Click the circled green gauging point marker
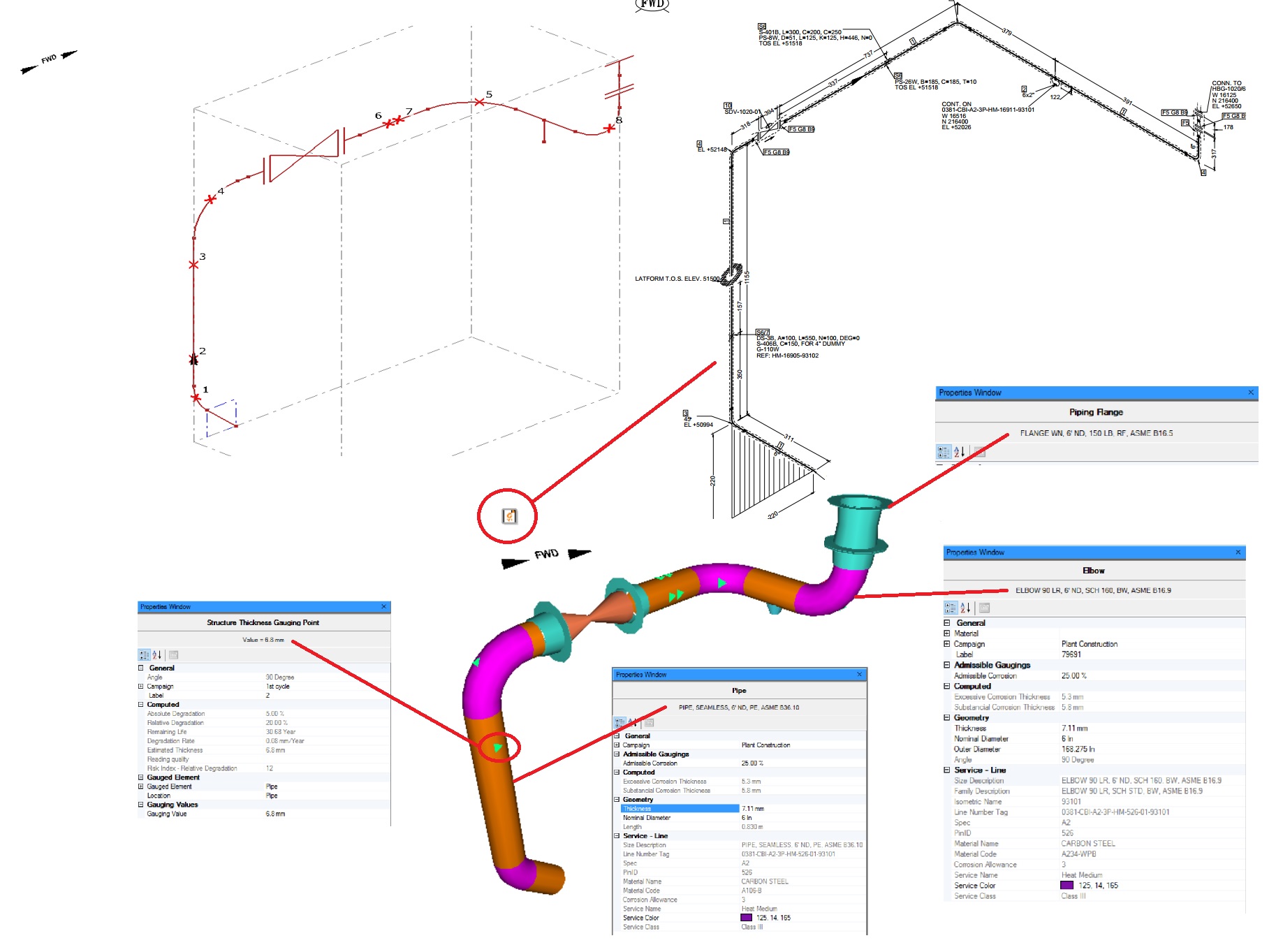The height and width of the screenshot is (952, 1283). [x=497, y=747]
